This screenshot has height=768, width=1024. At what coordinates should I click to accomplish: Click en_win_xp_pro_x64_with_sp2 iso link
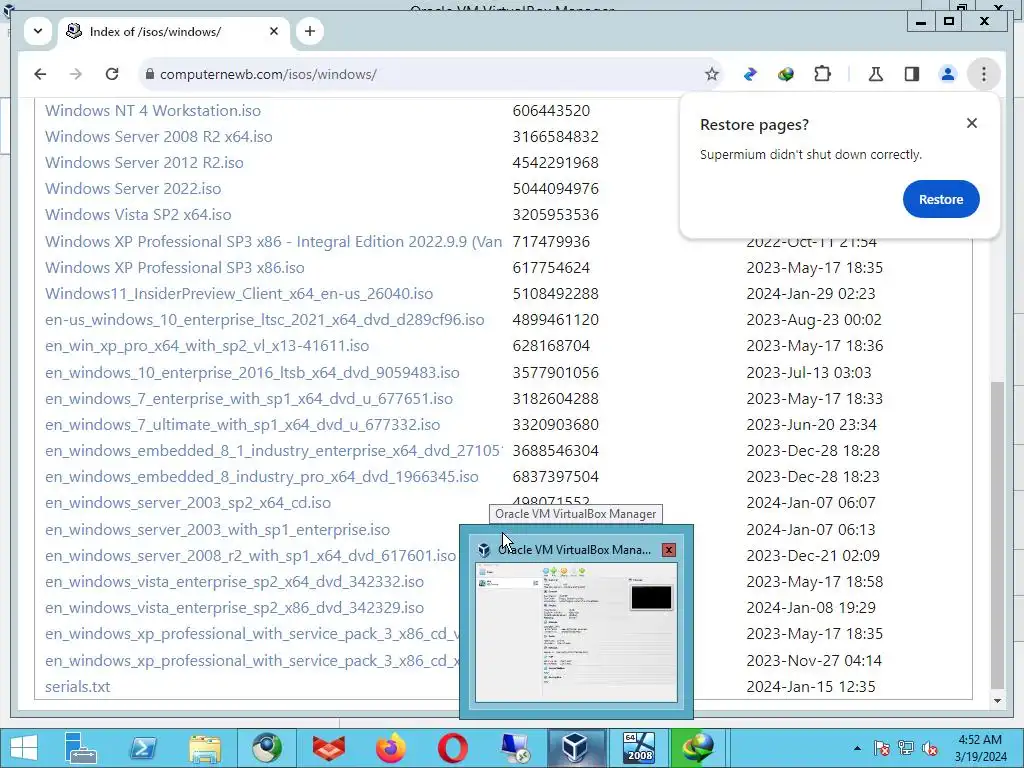(207, 346)
